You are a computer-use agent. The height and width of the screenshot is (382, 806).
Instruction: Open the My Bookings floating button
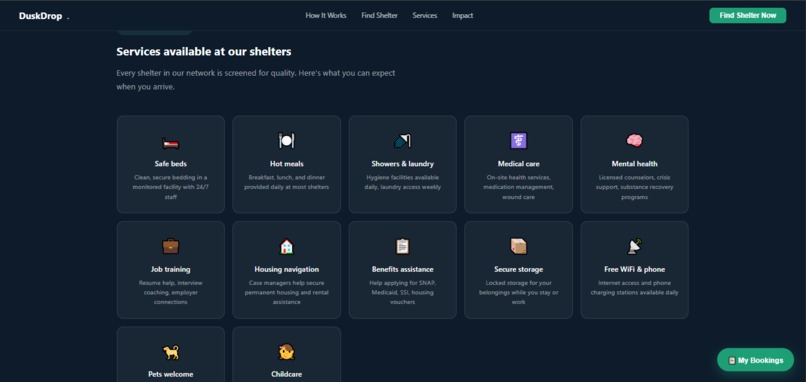755,360
